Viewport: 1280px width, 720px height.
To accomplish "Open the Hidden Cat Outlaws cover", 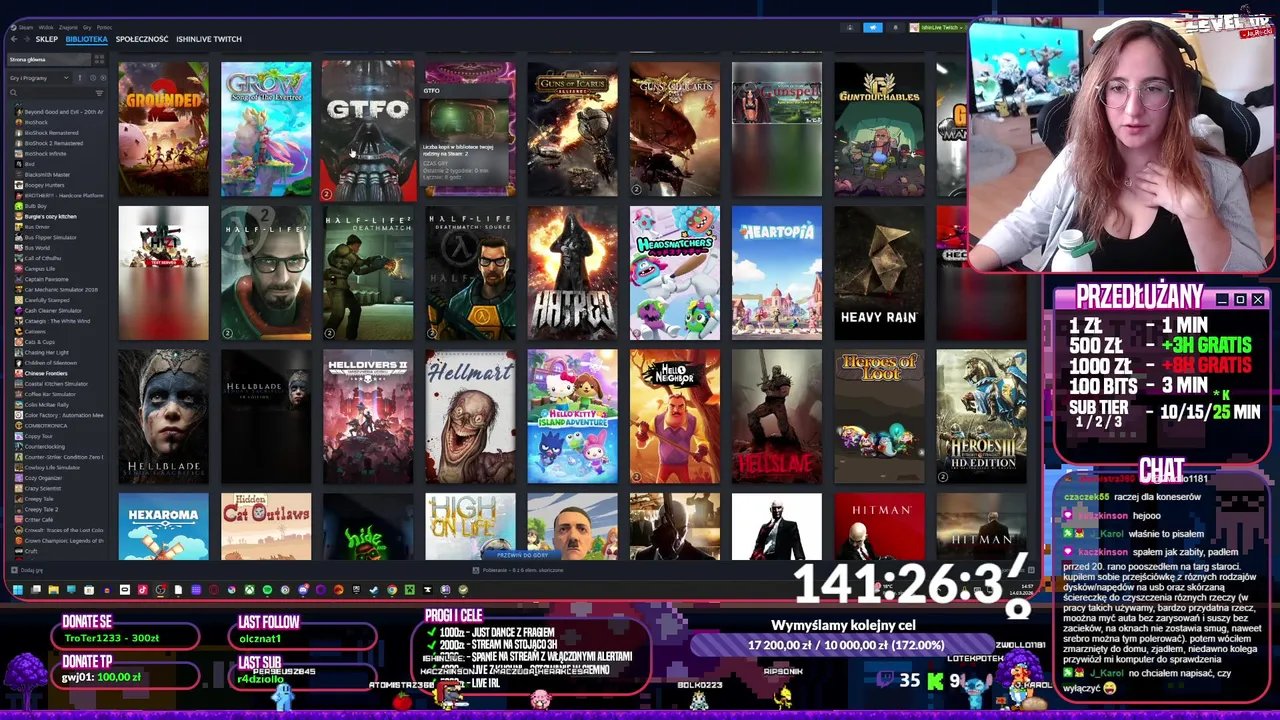I will tap(266, 527).
